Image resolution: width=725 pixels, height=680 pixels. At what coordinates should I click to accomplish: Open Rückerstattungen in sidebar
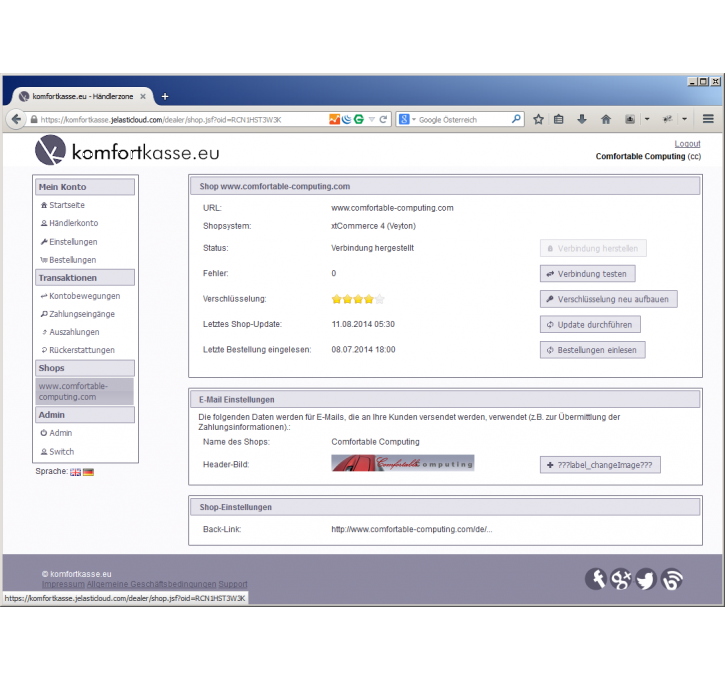[x=77, y=350]
